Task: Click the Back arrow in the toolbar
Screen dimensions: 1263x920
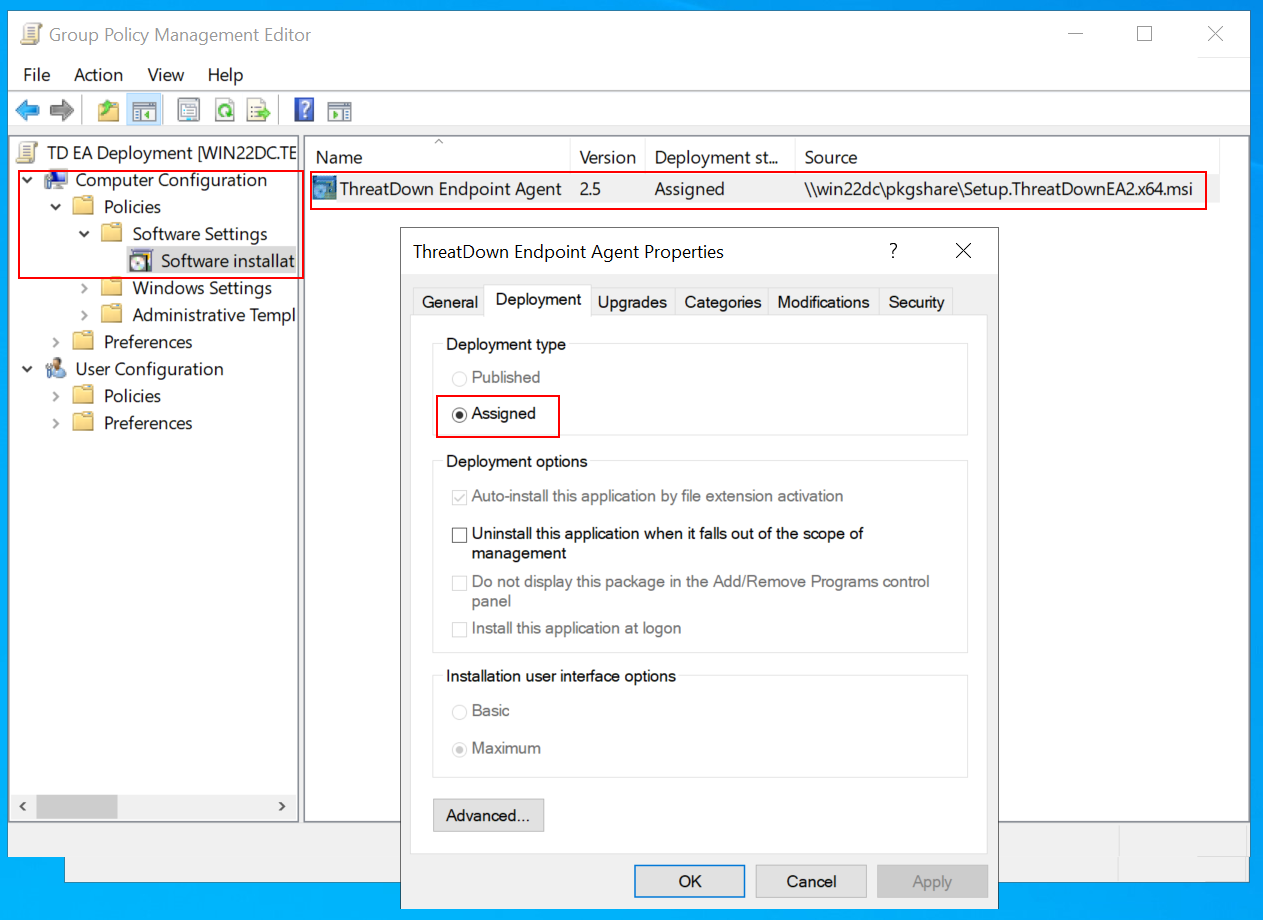Action: pos(28,110)
